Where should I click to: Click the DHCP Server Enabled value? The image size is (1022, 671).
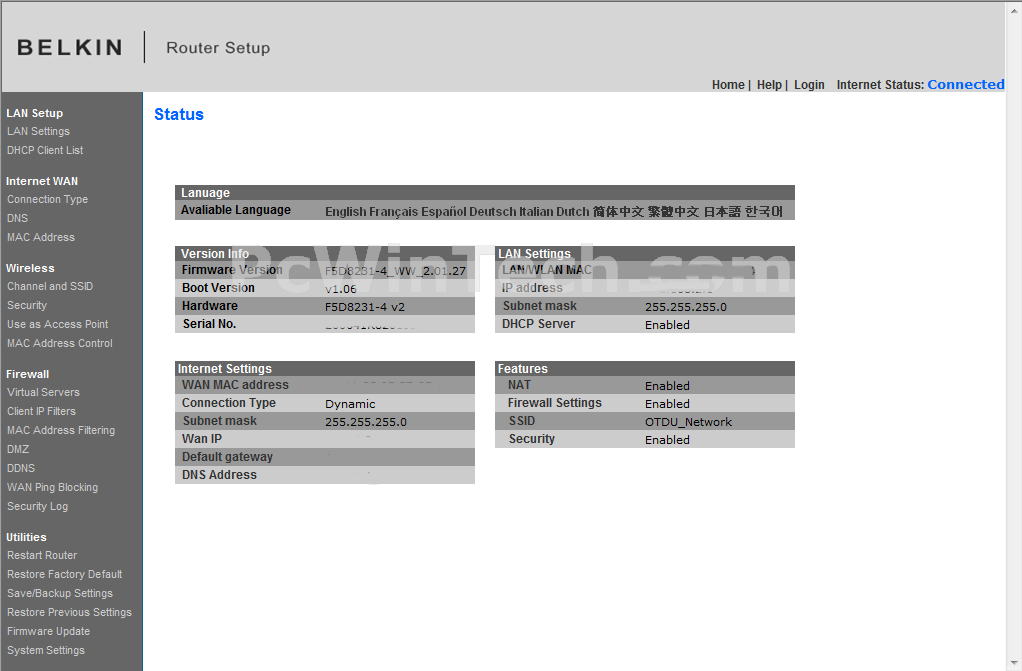pos(667,325)
